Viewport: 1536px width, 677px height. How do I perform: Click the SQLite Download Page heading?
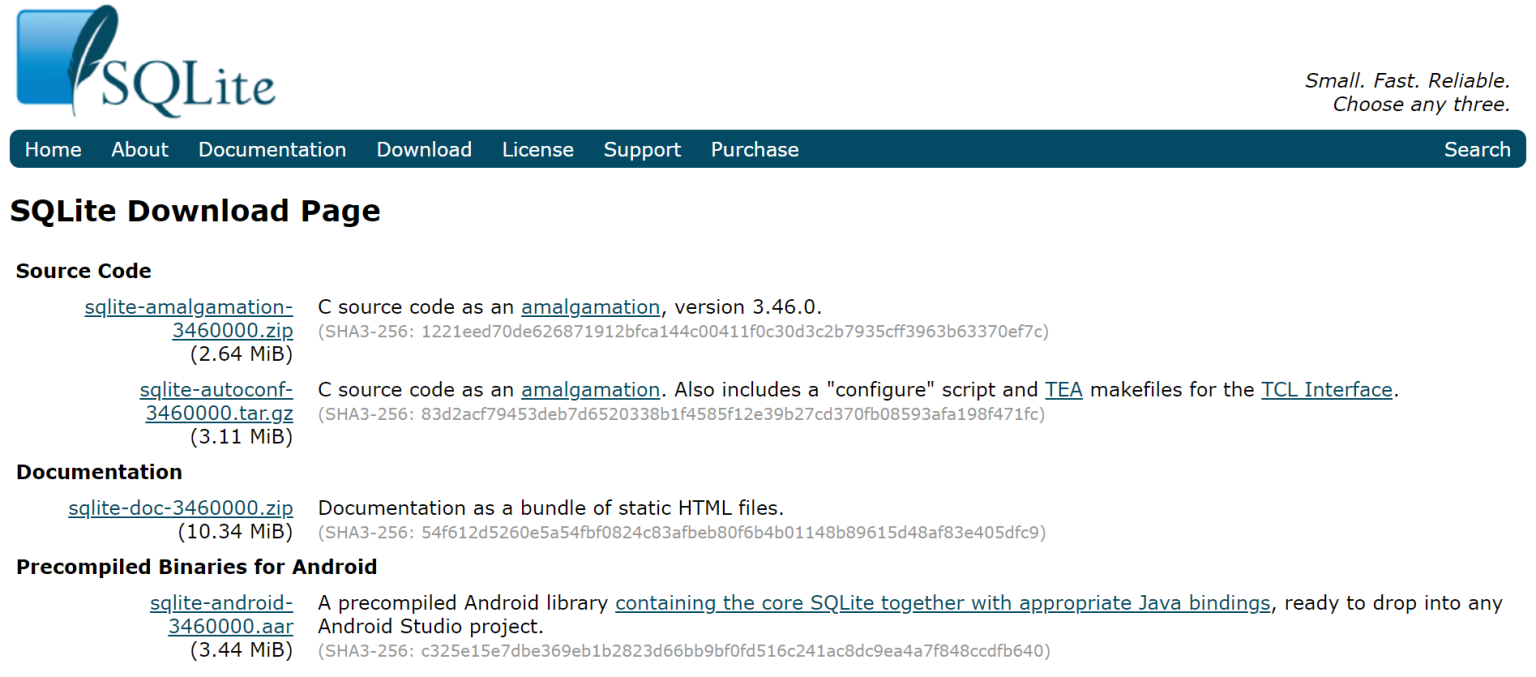[x=195, y=211]
